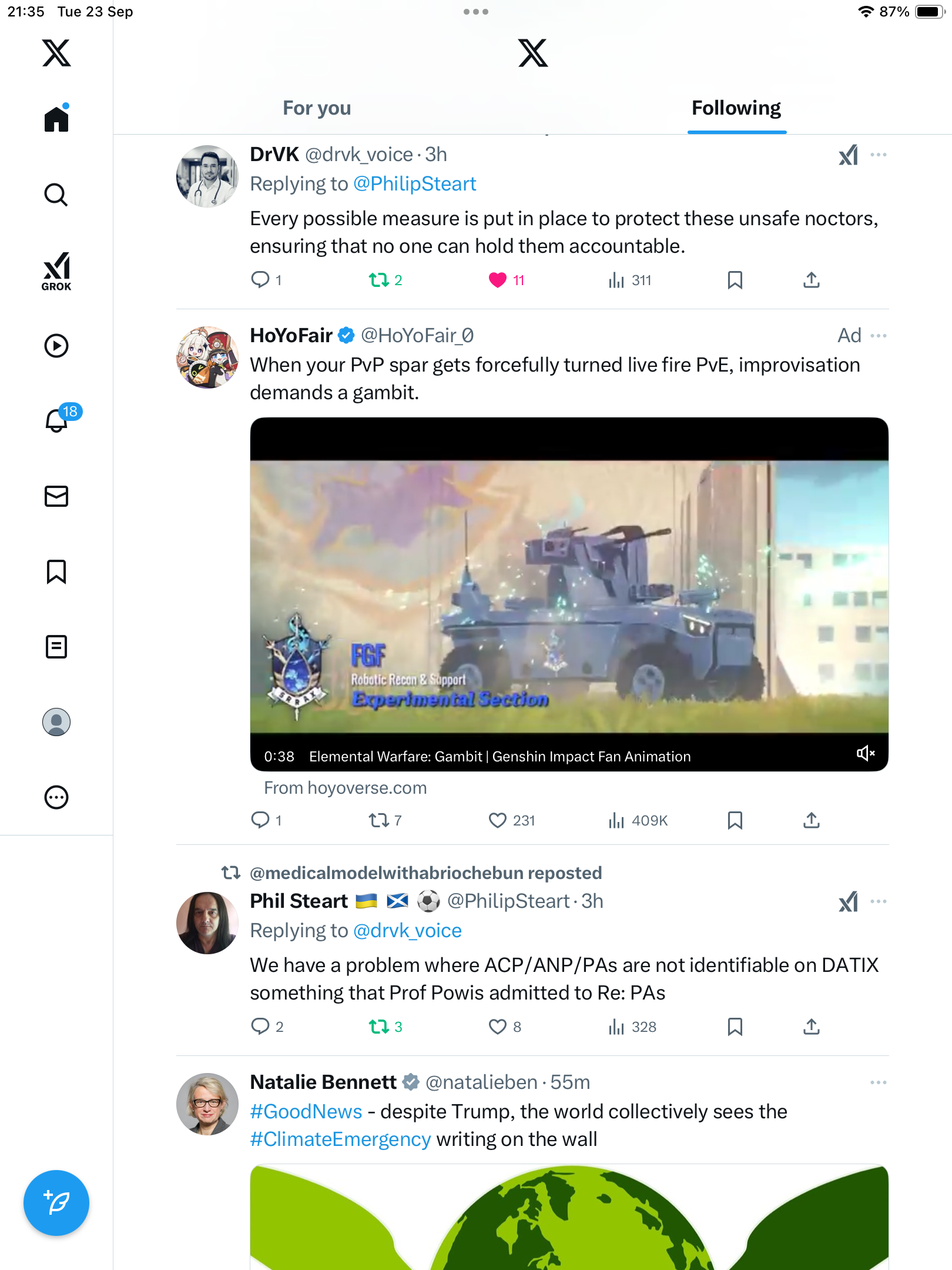Image resolution: width=952 pixels, height=1270 pixels.
Task: Open the @PhilipSteart mention link
Action: [x=414, y=184]
